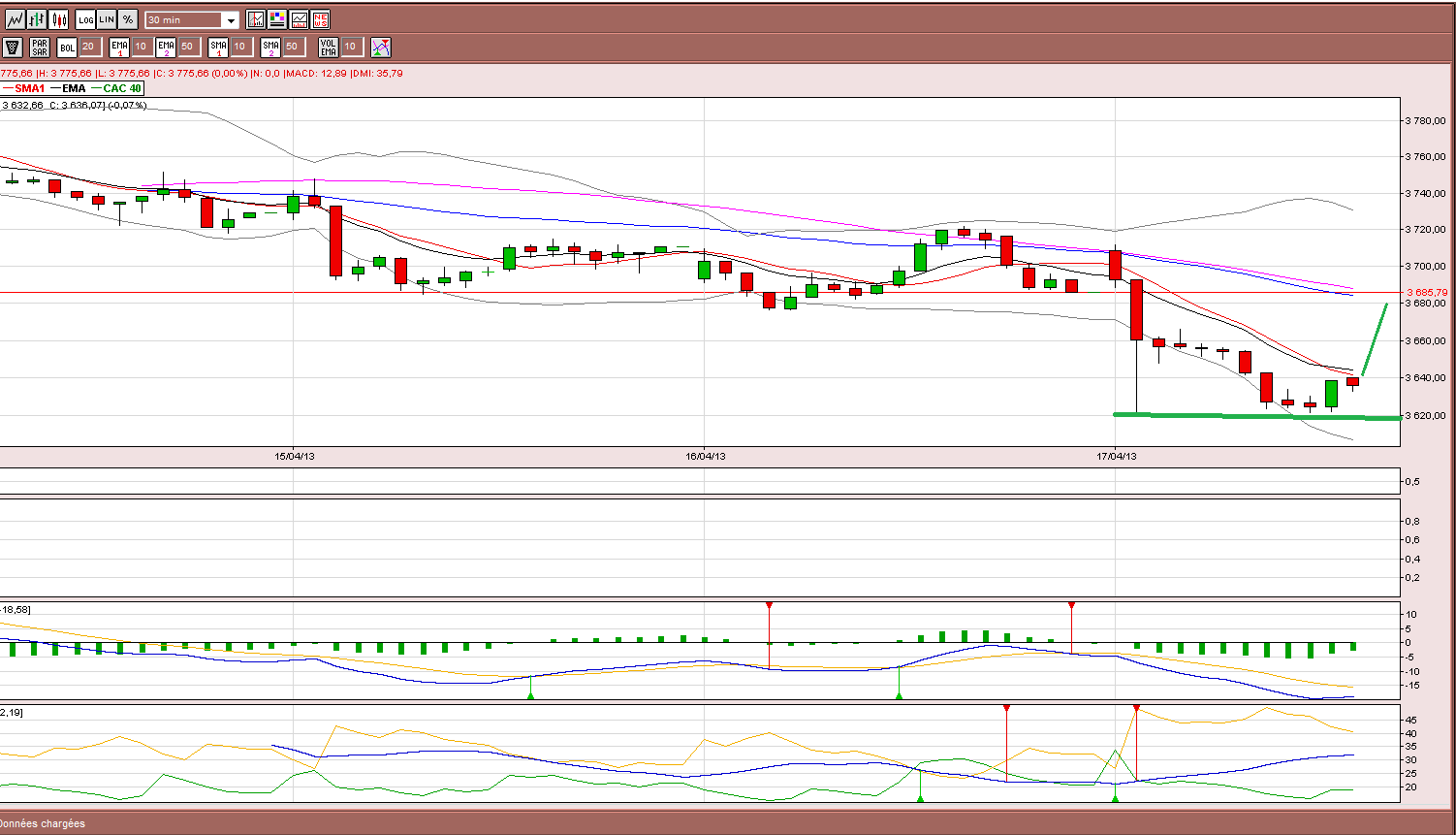Toggle the VOL EMA indicator button
Screen dimensions: 1456x835
pyautogui.click(x=329, y=47)
